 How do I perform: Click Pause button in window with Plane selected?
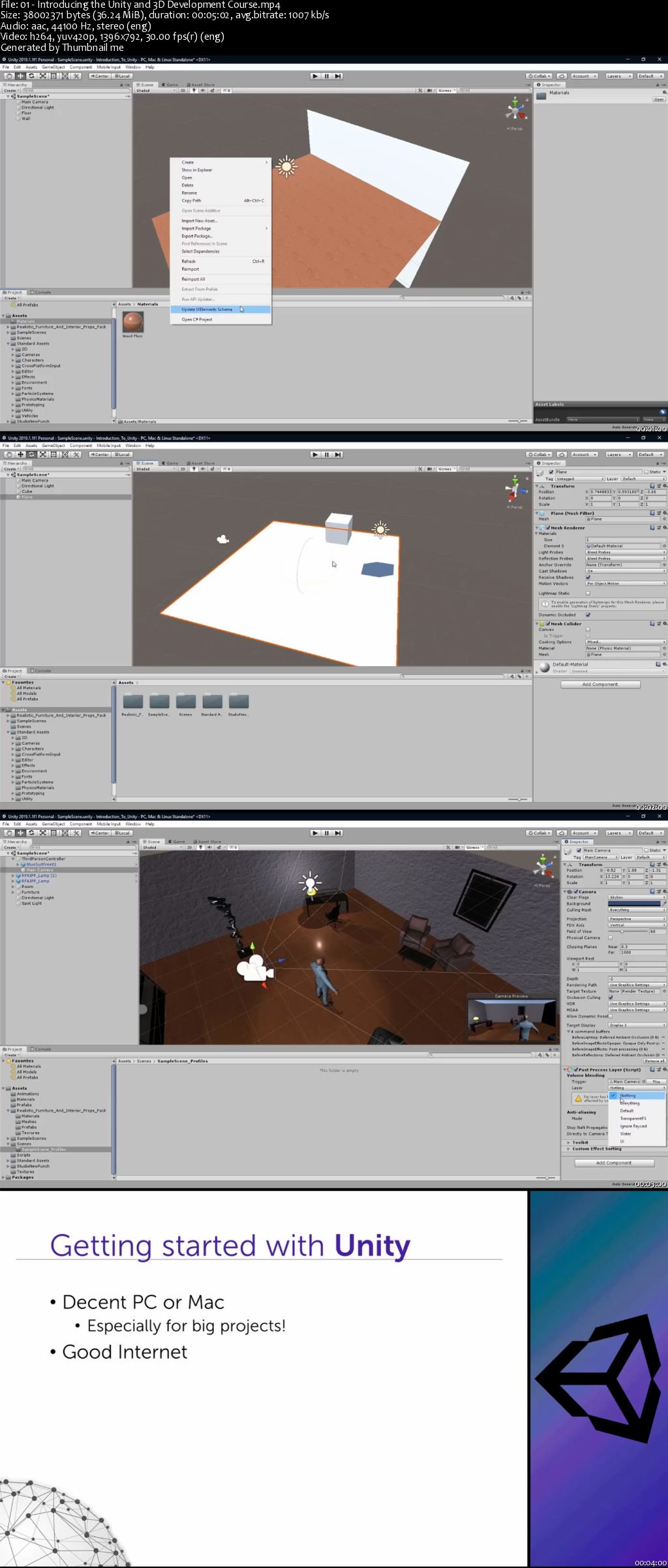[326, 454]
